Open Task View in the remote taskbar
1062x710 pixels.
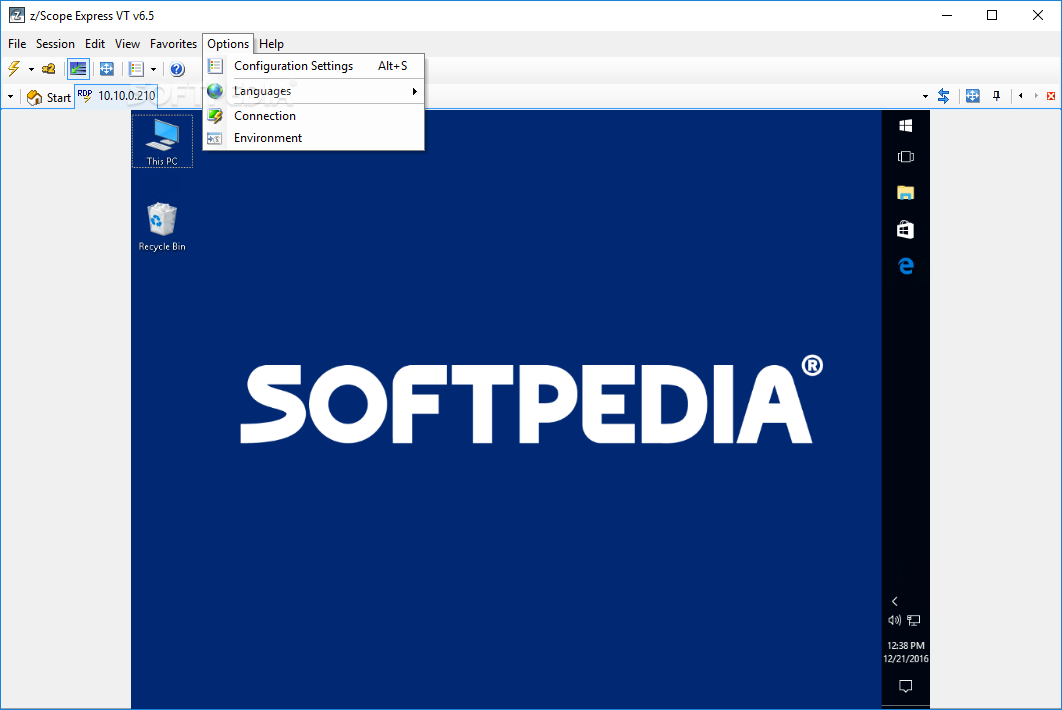906,157
